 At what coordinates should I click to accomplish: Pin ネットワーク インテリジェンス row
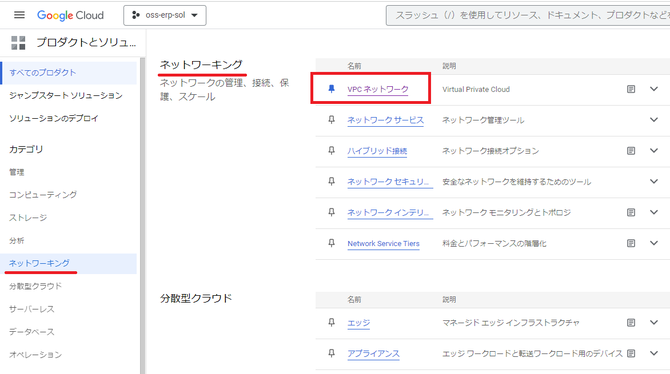[x=331, y=212]
